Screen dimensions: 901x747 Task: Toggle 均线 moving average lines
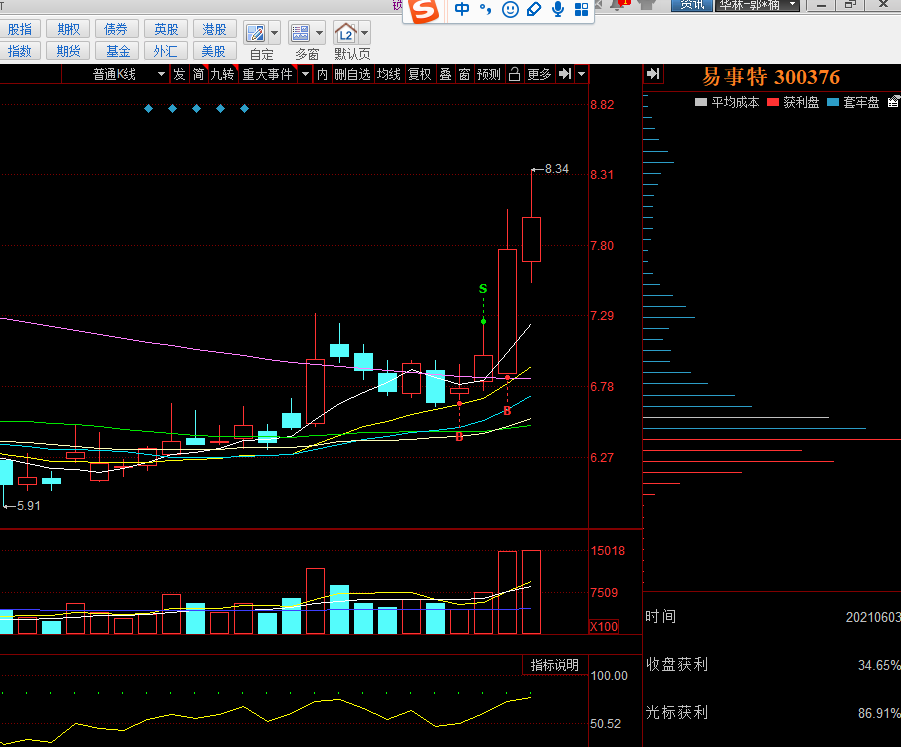tap(388, 74)
